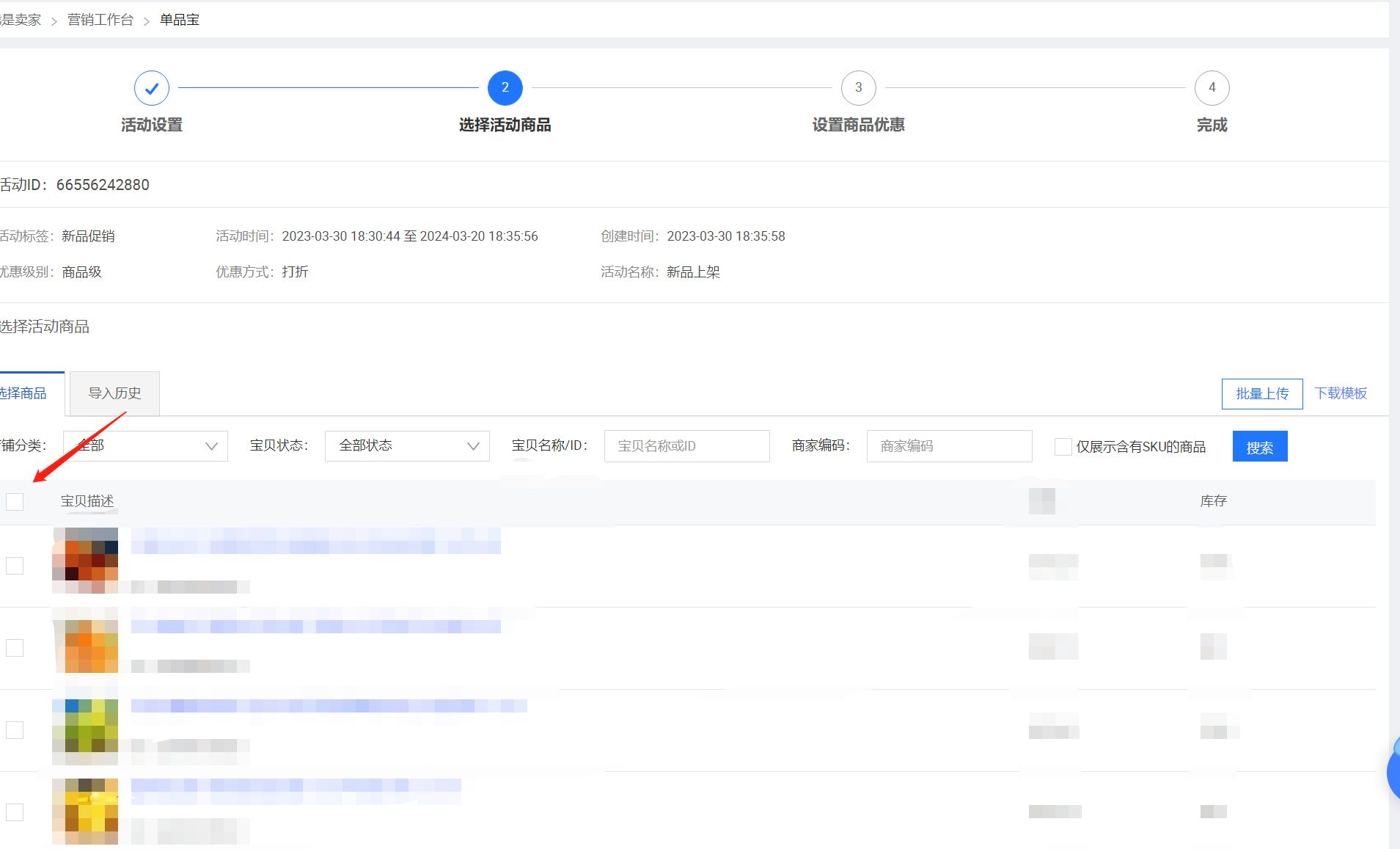
Task: Click the completed 活动设置 checkmark step icon
Action: click(151, 87)
